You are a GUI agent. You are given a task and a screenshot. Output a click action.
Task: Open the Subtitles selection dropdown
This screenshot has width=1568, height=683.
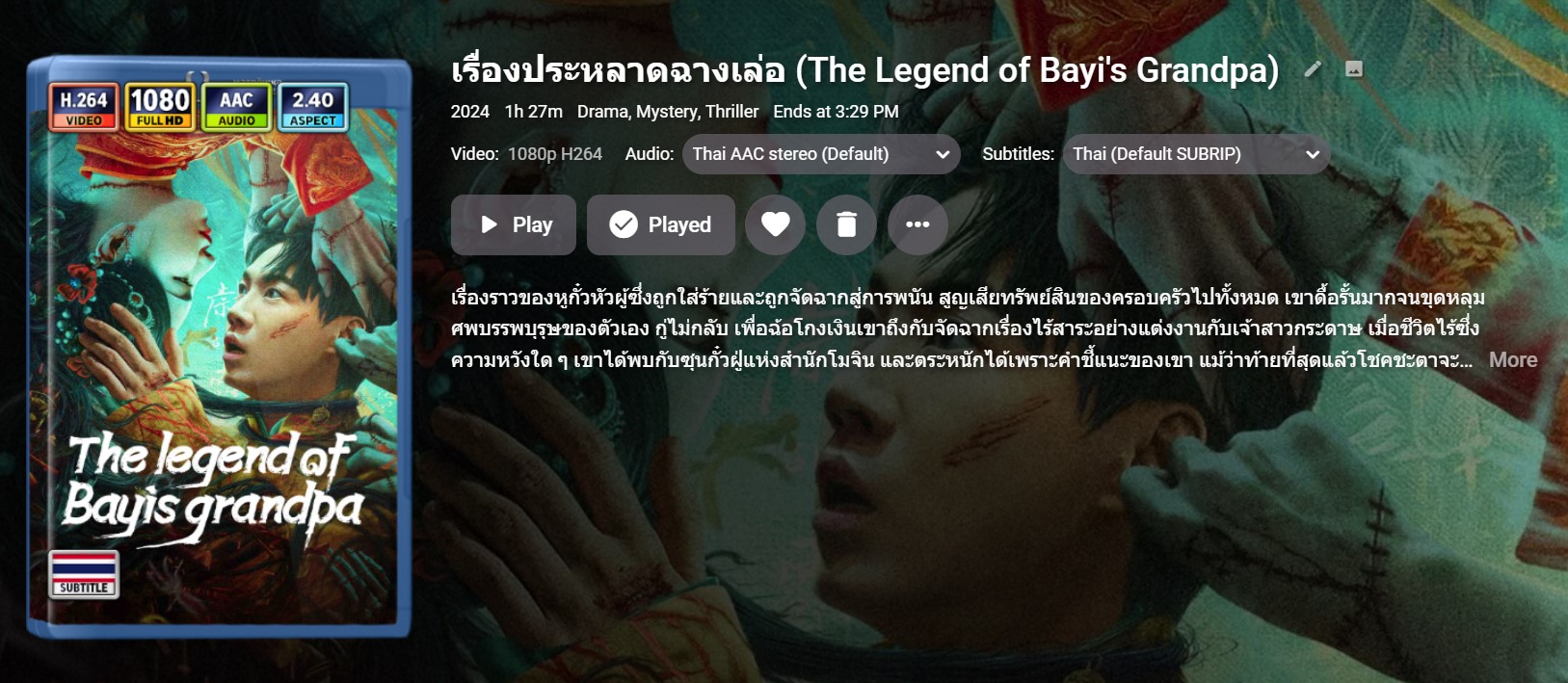(1197, 154)
